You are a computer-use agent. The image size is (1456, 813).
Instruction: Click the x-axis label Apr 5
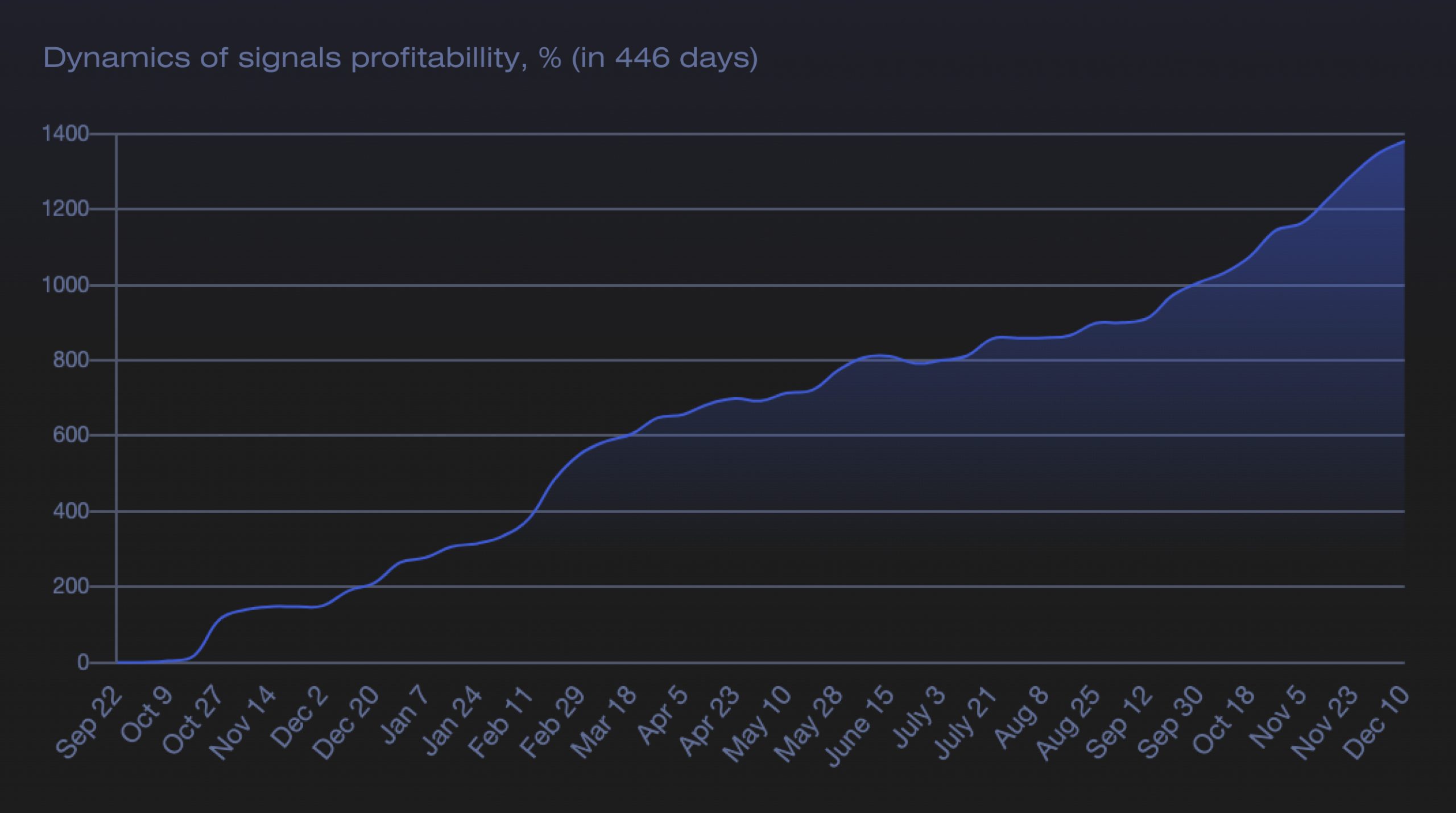[663, 715]
